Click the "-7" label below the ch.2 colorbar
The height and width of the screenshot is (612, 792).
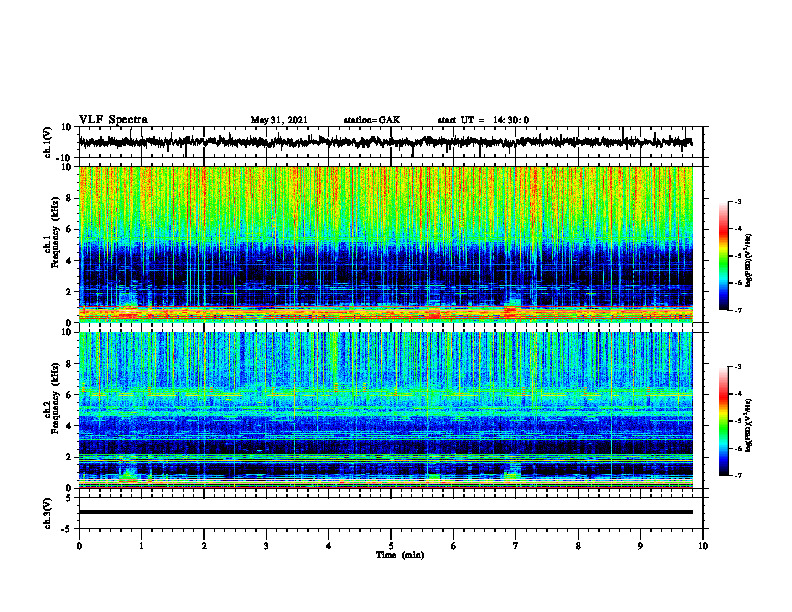(737, 475)
